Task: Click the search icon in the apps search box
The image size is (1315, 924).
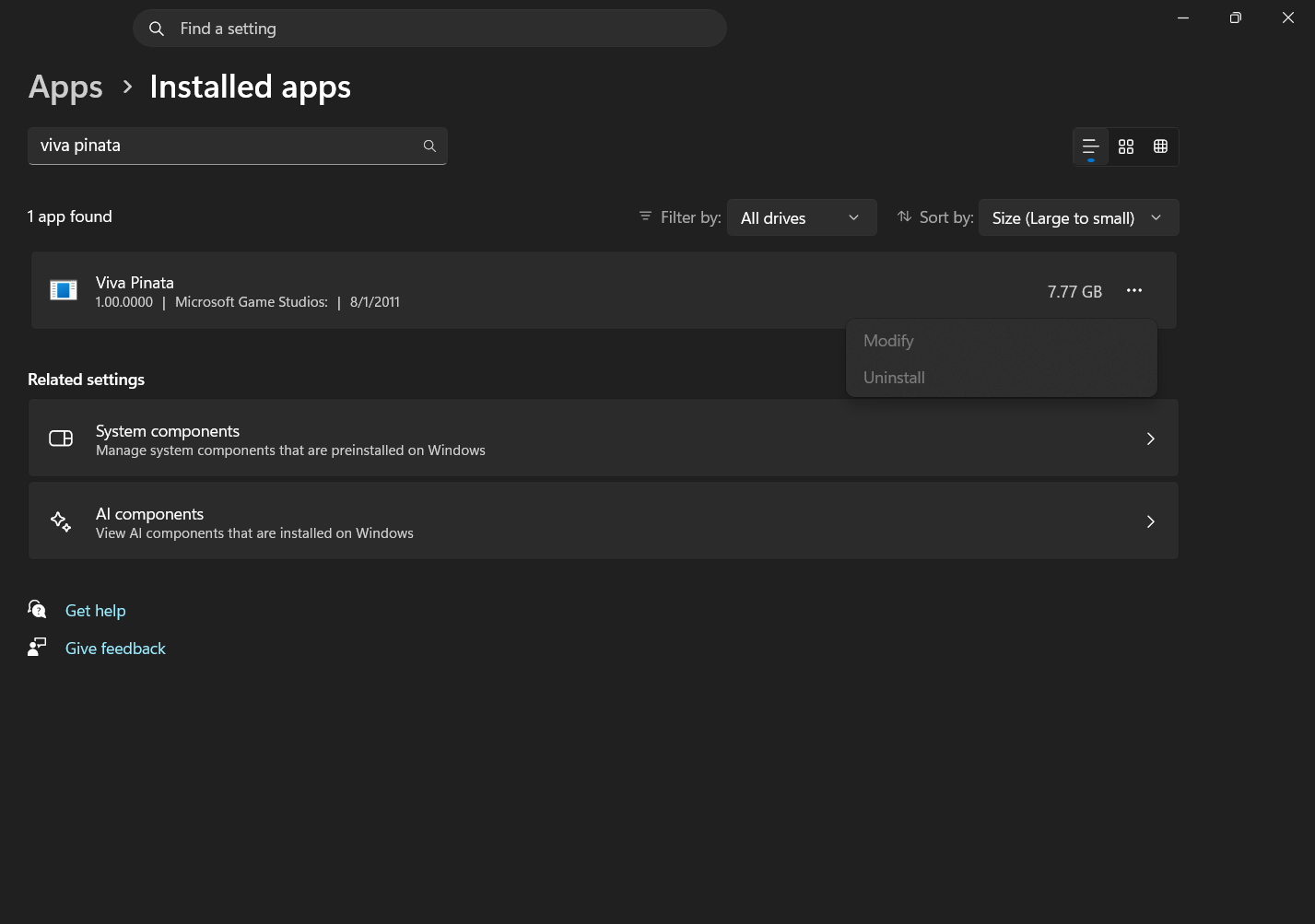Action: [429, 146]
